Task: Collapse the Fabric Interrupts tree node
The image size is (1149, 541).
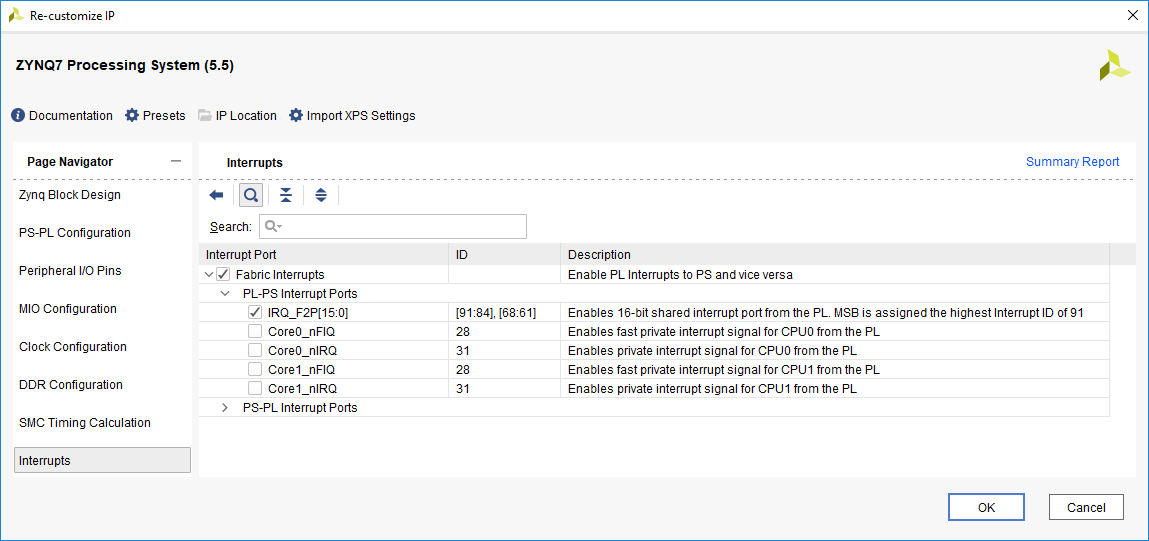Action: [210, 274]
